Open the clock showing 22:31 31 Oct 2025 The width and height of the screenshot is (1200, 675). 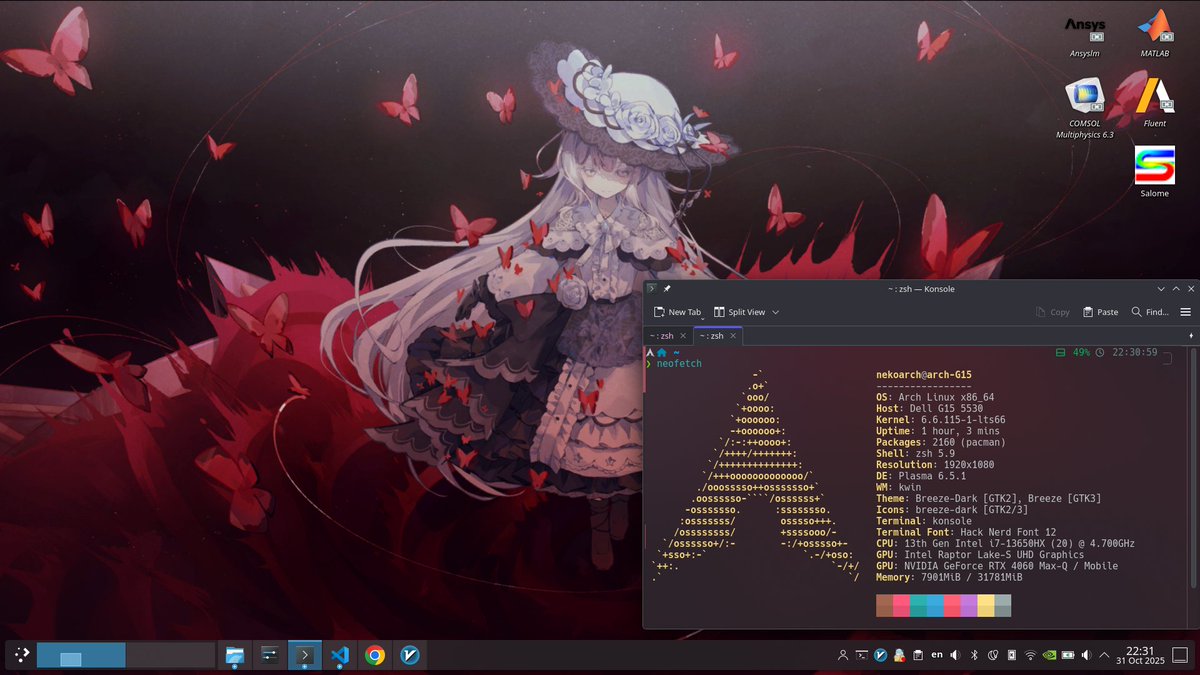pyautogui.click(x=1140, y=655)
